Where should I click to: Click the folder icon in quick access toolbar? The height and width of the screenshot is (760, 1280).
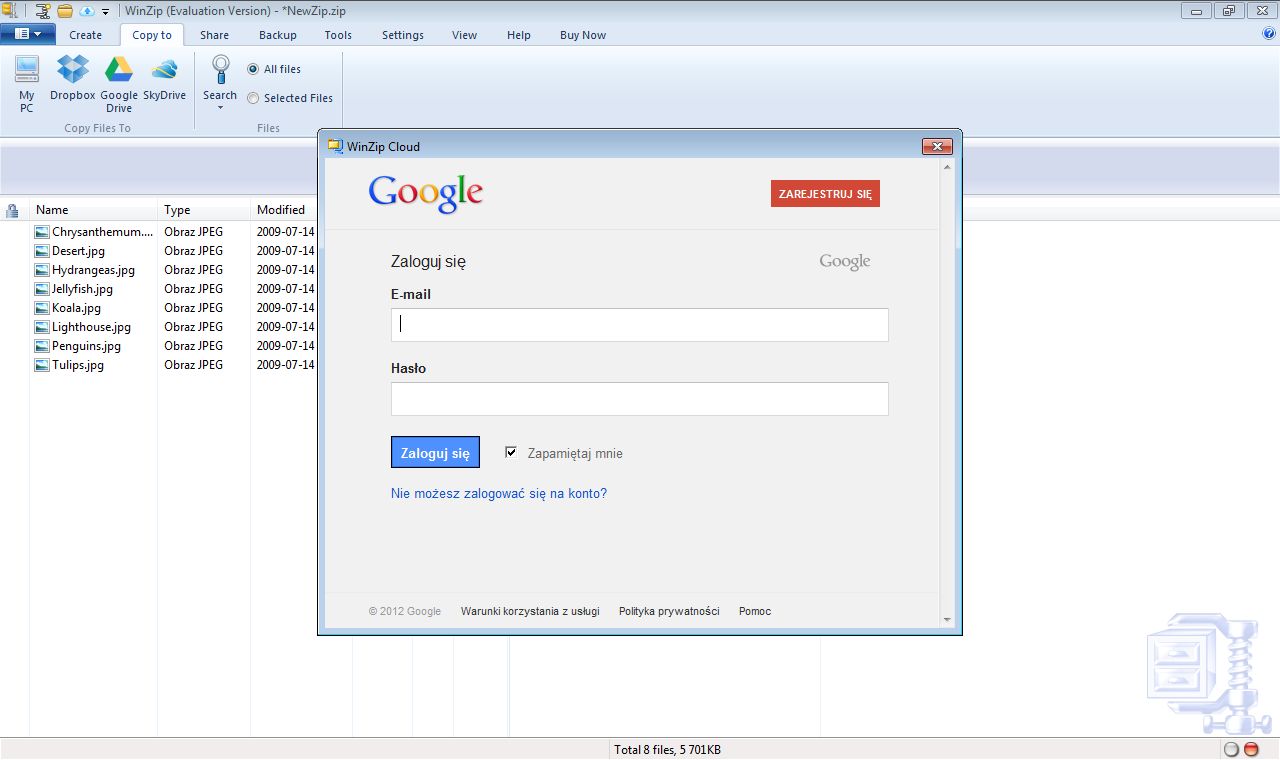(x=64, y=11)
